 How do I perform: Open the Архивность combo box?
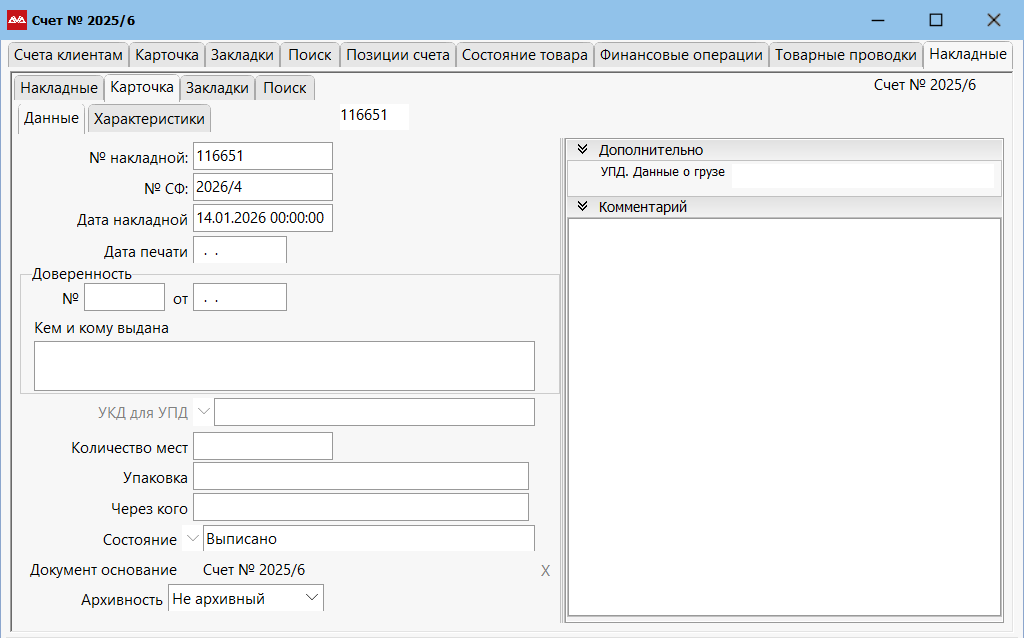pyautogui.click(x=312, y=598)
